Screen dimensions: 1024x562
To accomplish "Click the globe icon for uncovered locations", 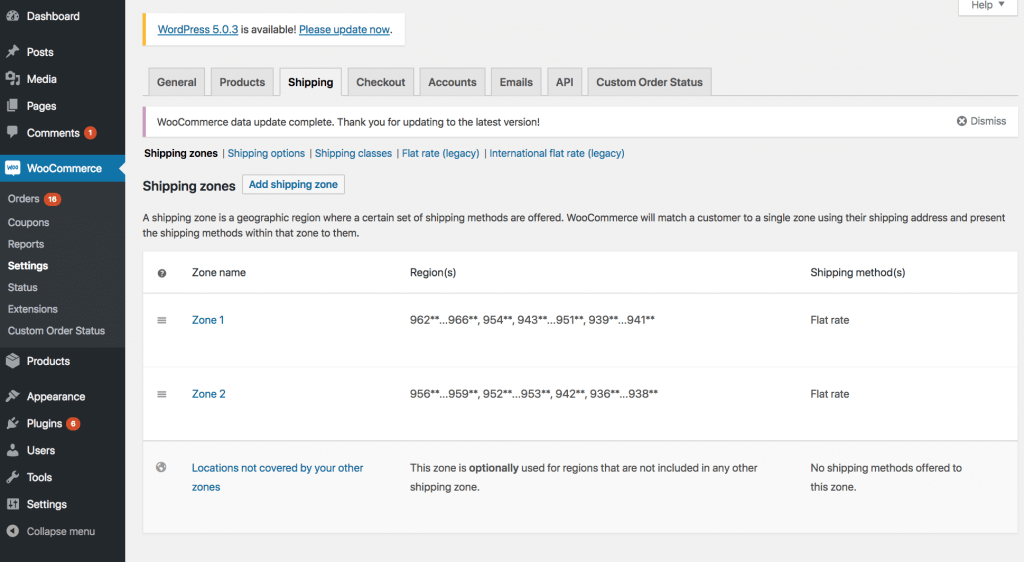I will coord(161,467).
